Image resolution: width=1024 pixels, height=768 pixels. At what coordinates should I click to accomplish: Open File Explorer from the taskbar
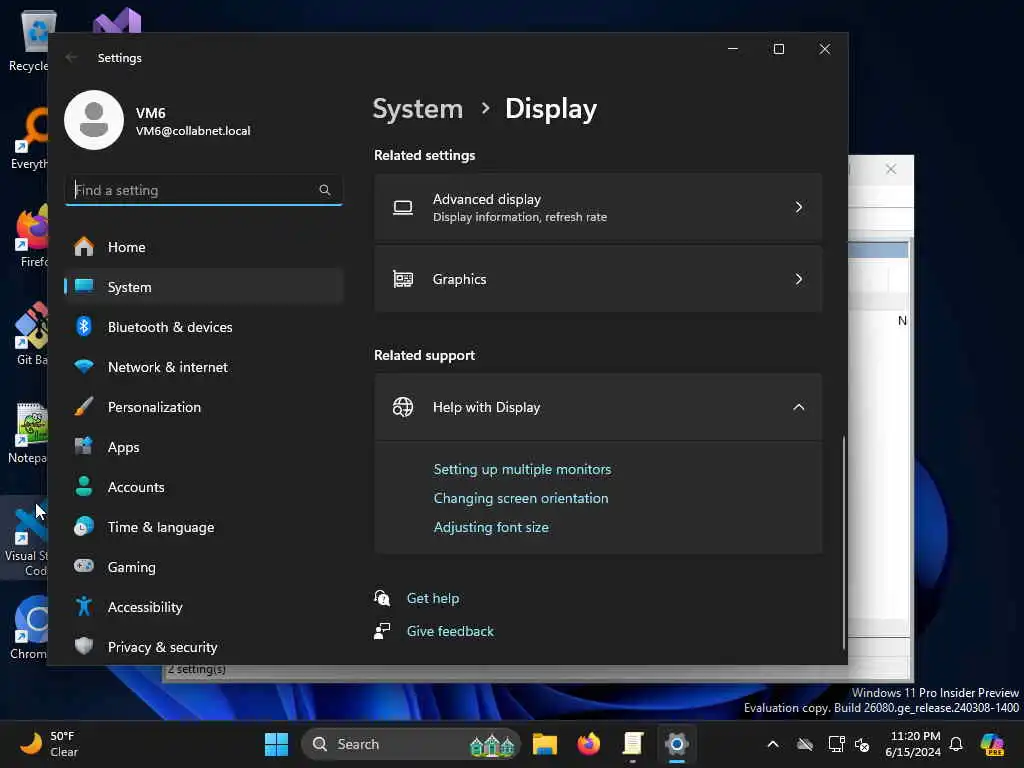pos(545,744)
